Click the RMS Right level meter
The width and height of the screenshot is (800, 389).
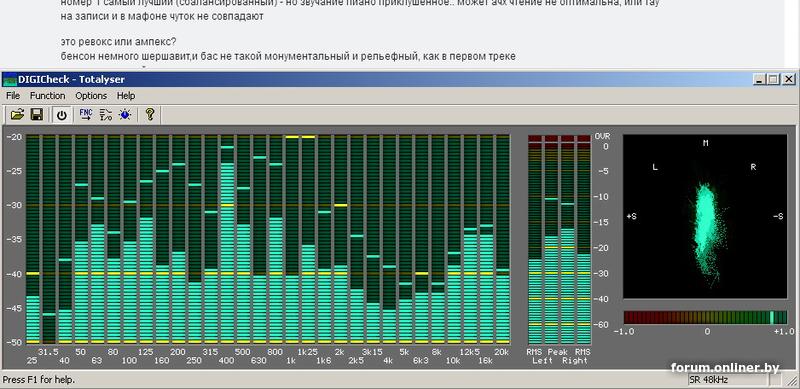(584, 239)
